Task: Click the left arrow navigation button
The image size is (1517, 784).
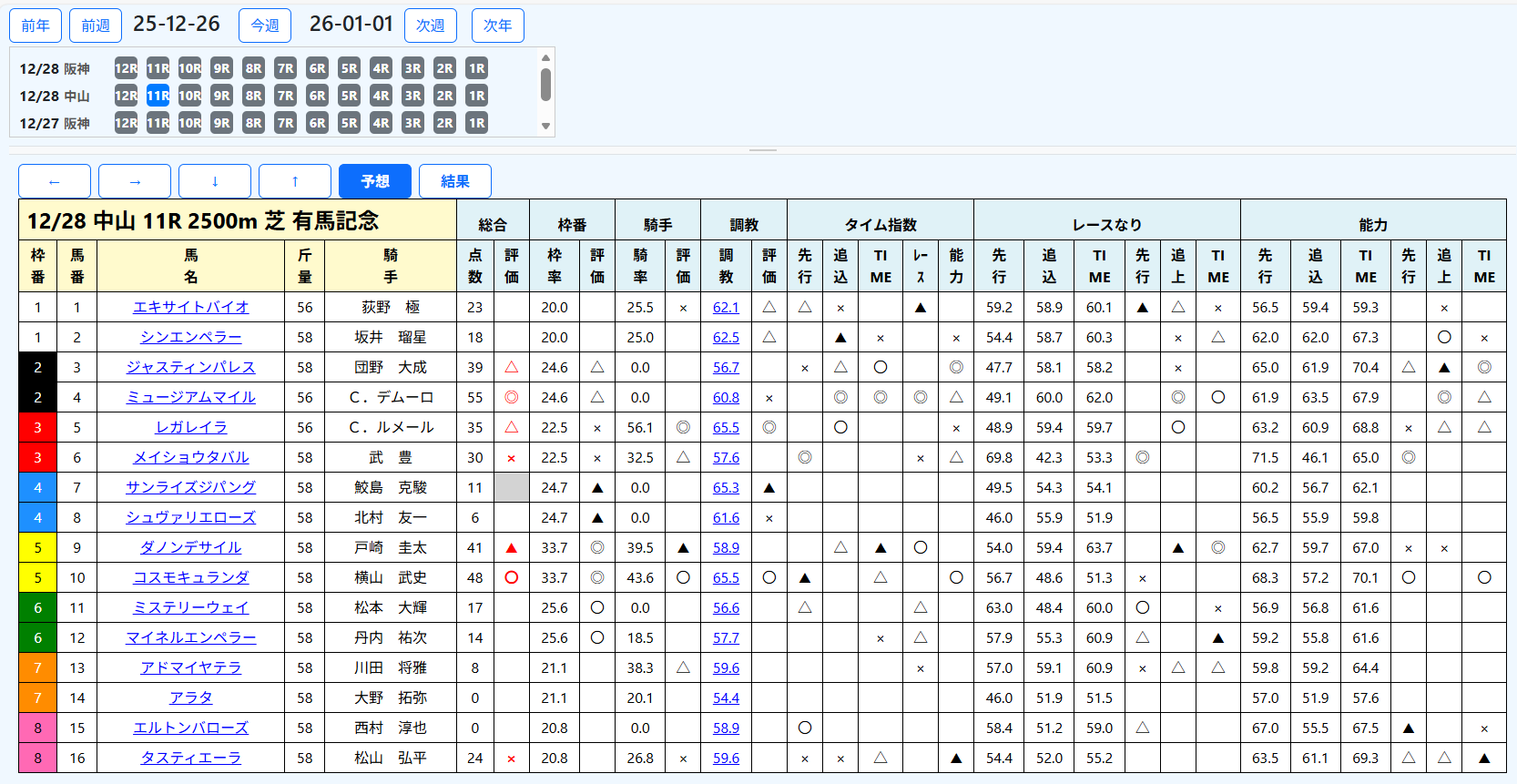Action: (55, 181)
